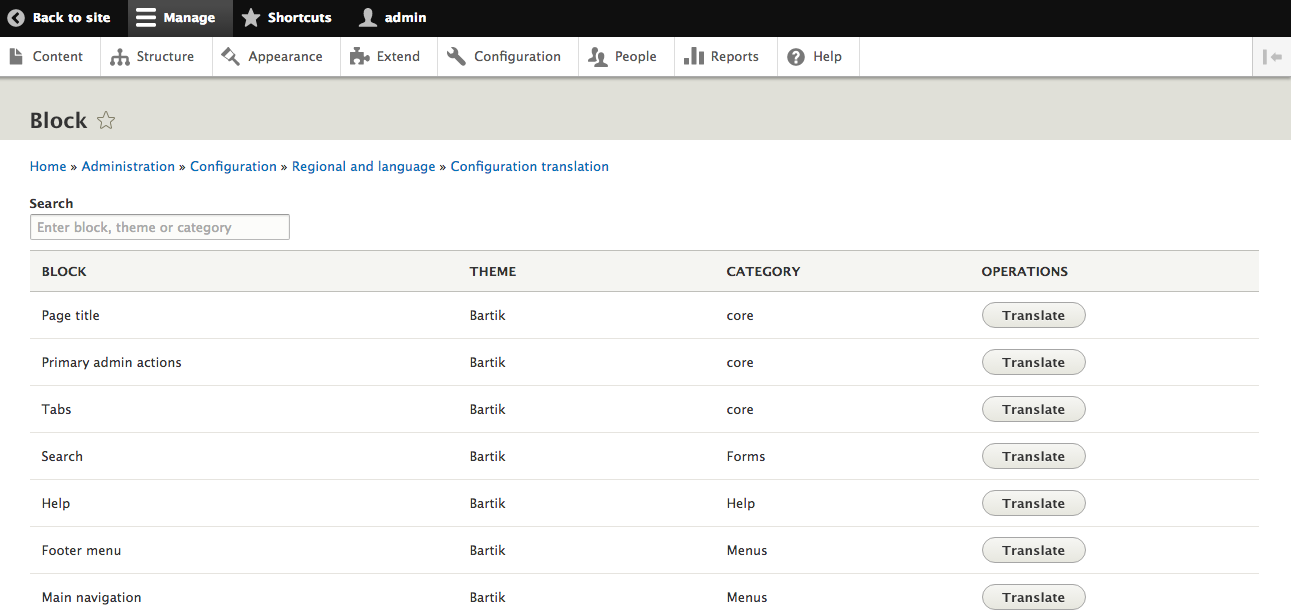Translate the Page title block
This screenshot has height=616, width=1291.
[1033, 316]
